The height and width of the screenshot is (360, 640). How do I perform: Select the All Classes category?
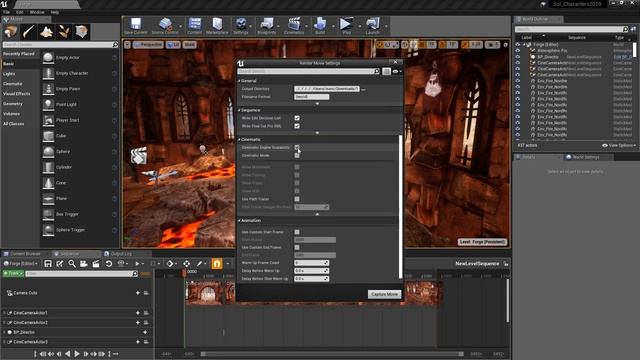pyautogui.click(x=13, y=124)
